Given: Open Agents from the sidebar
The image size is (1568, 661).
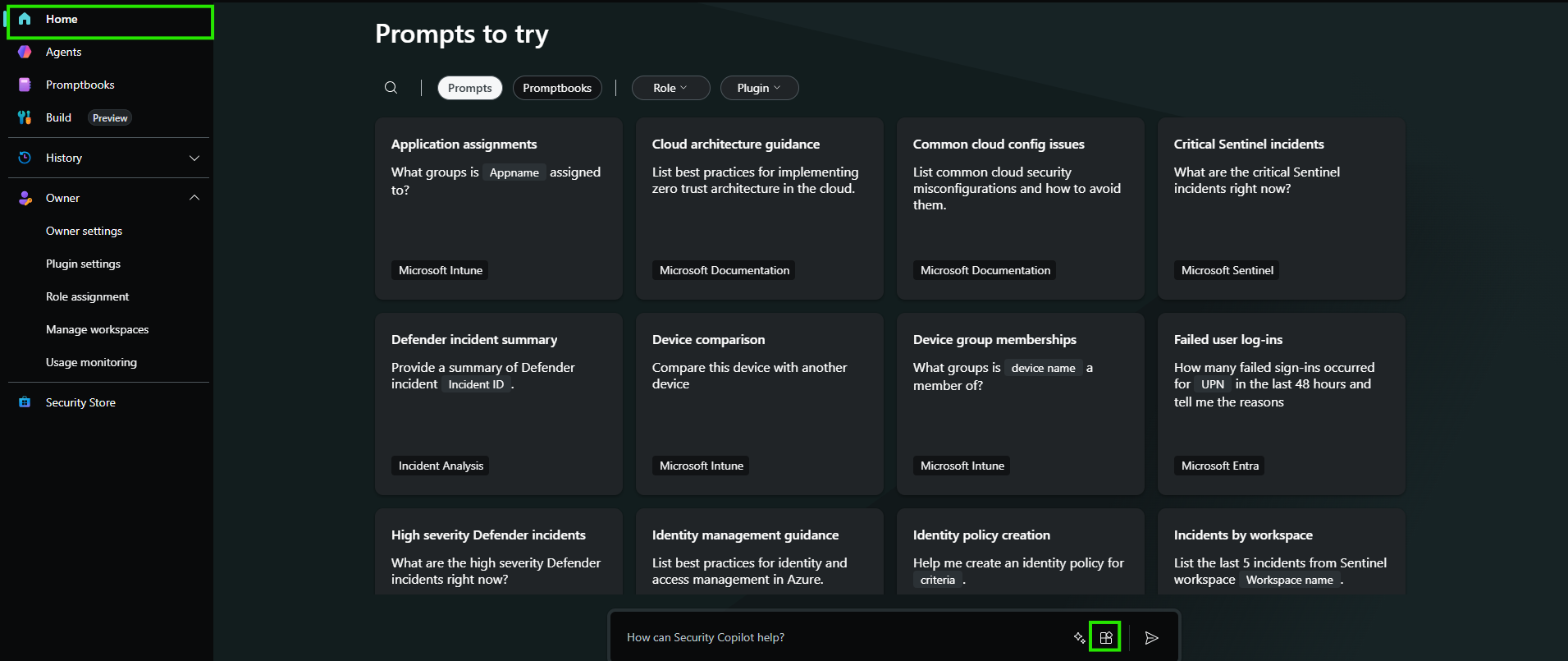Looking at the screenshot, I should click(108, 52).
